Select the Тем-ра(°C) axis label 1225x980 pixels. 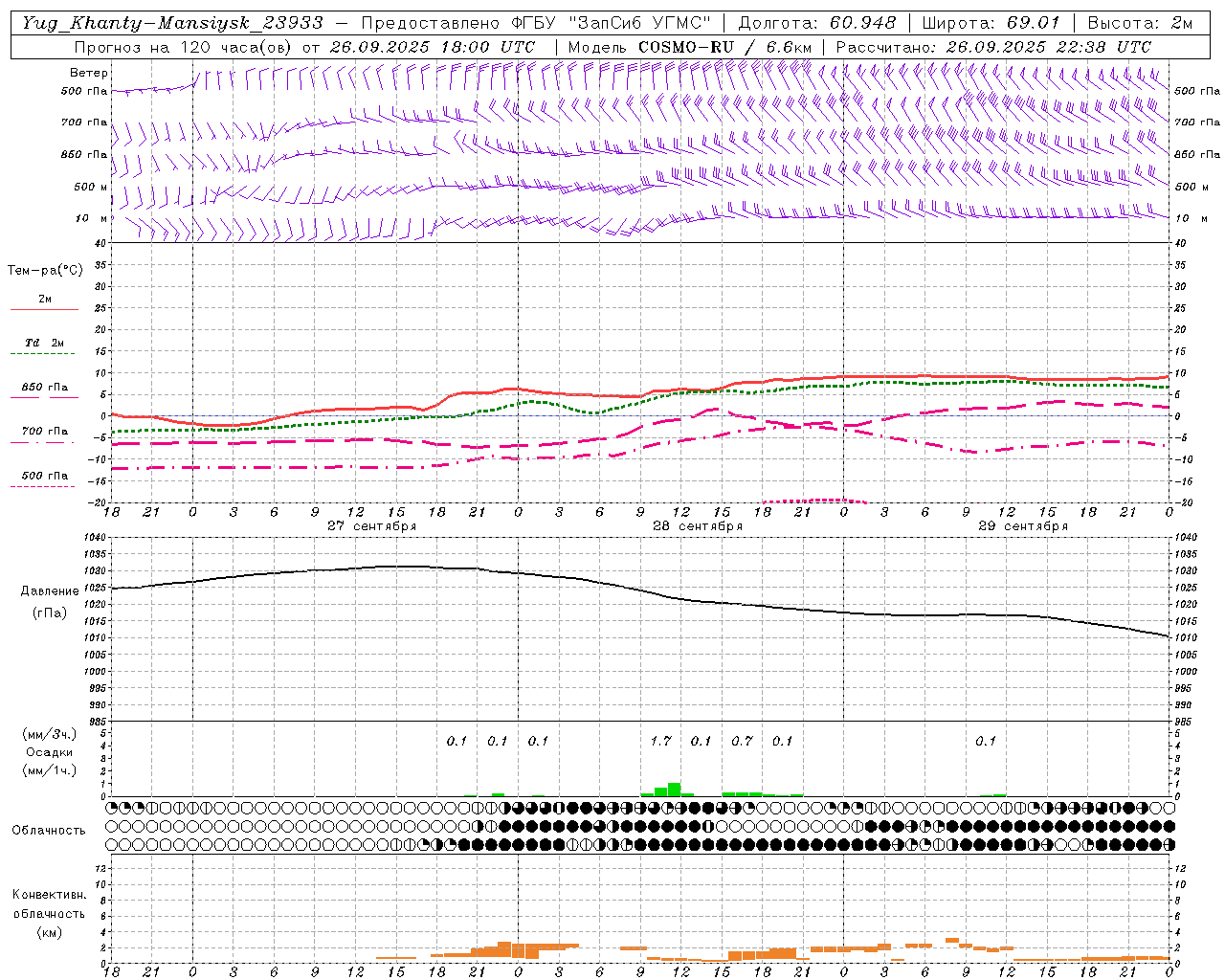click(x=45, y=271)
